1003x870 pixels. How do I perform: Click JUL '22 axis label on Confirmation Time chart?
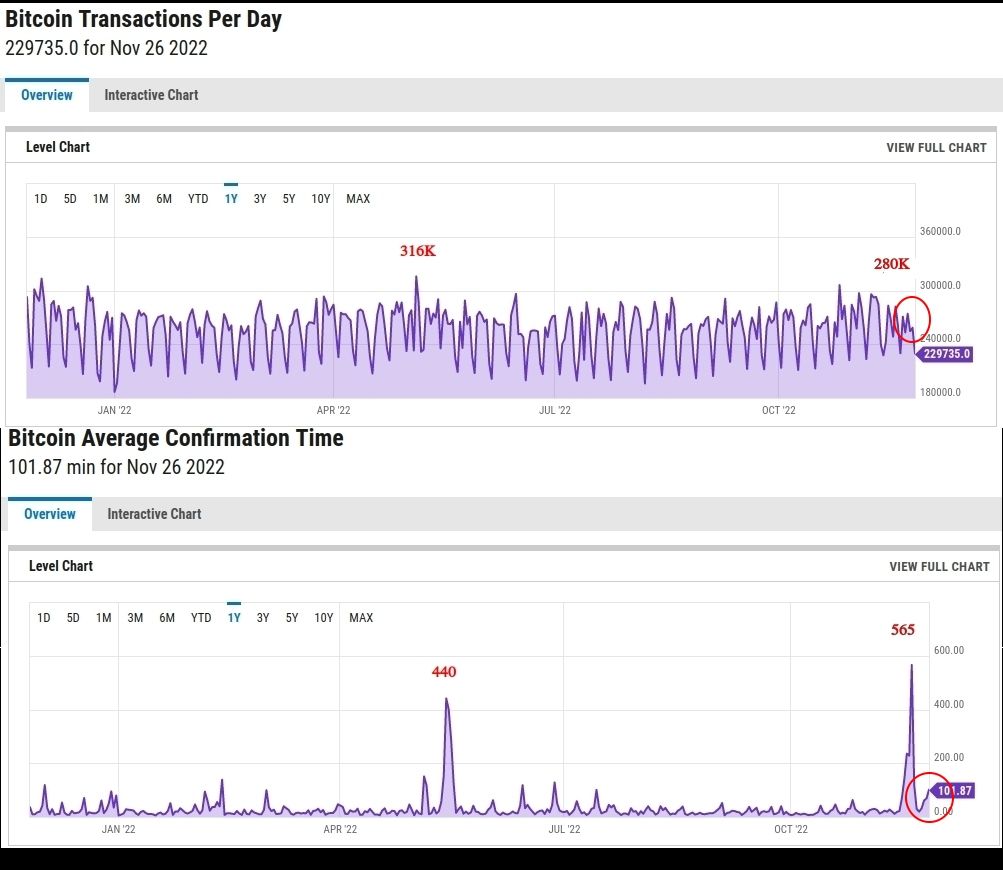(564, 830)
